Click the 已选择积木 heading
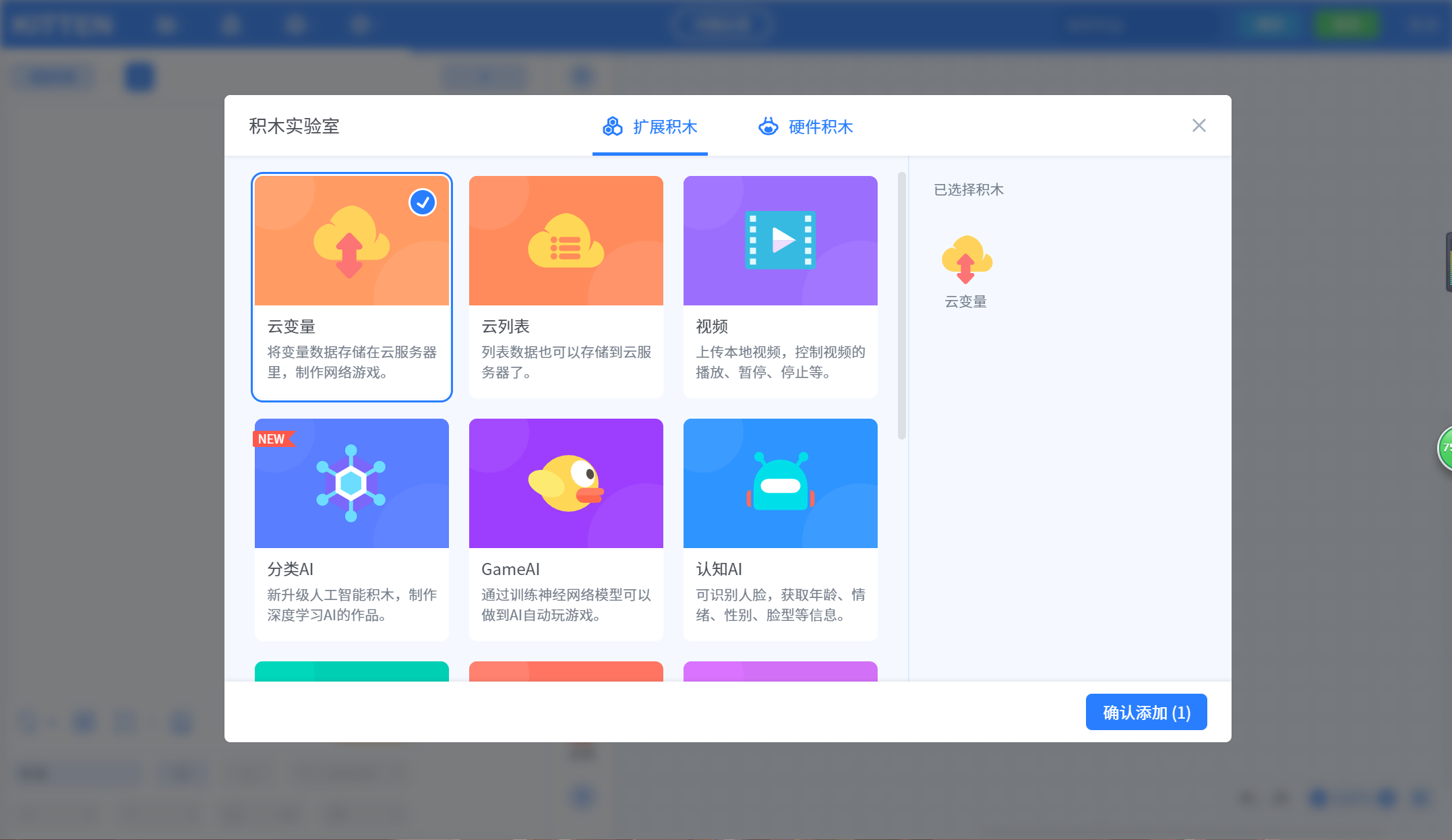Image resolution: width=1452 pixels, height=840 pixels. coord(969,189)
